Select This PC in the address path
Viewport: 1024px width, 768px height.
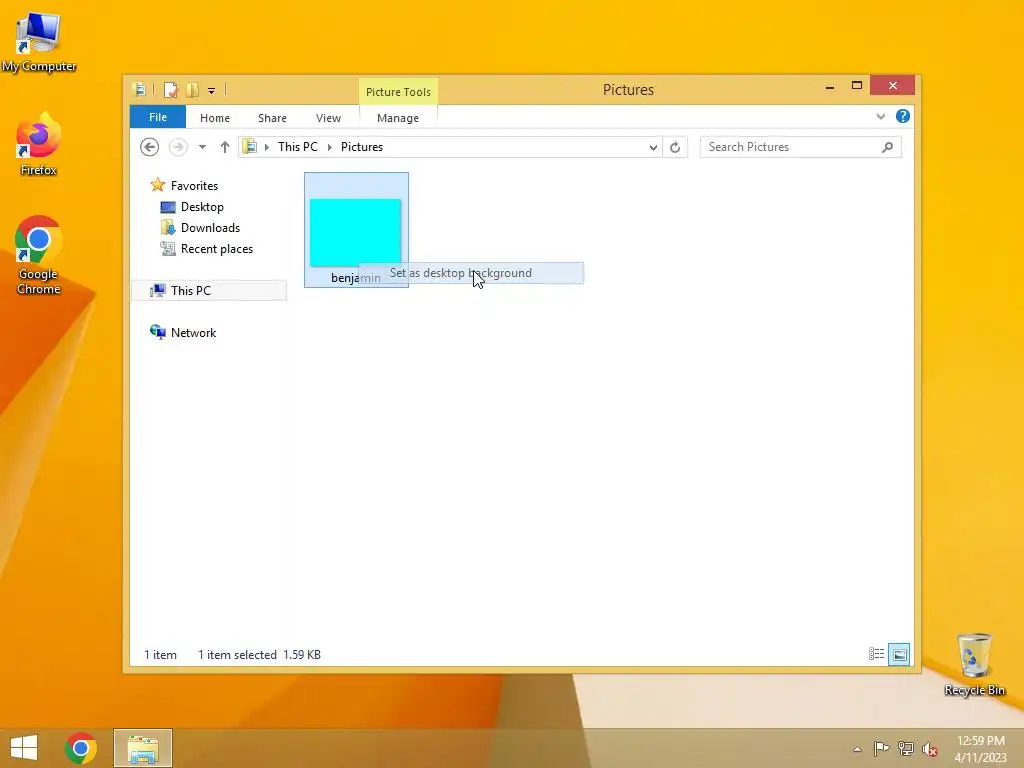coord(298,147)
